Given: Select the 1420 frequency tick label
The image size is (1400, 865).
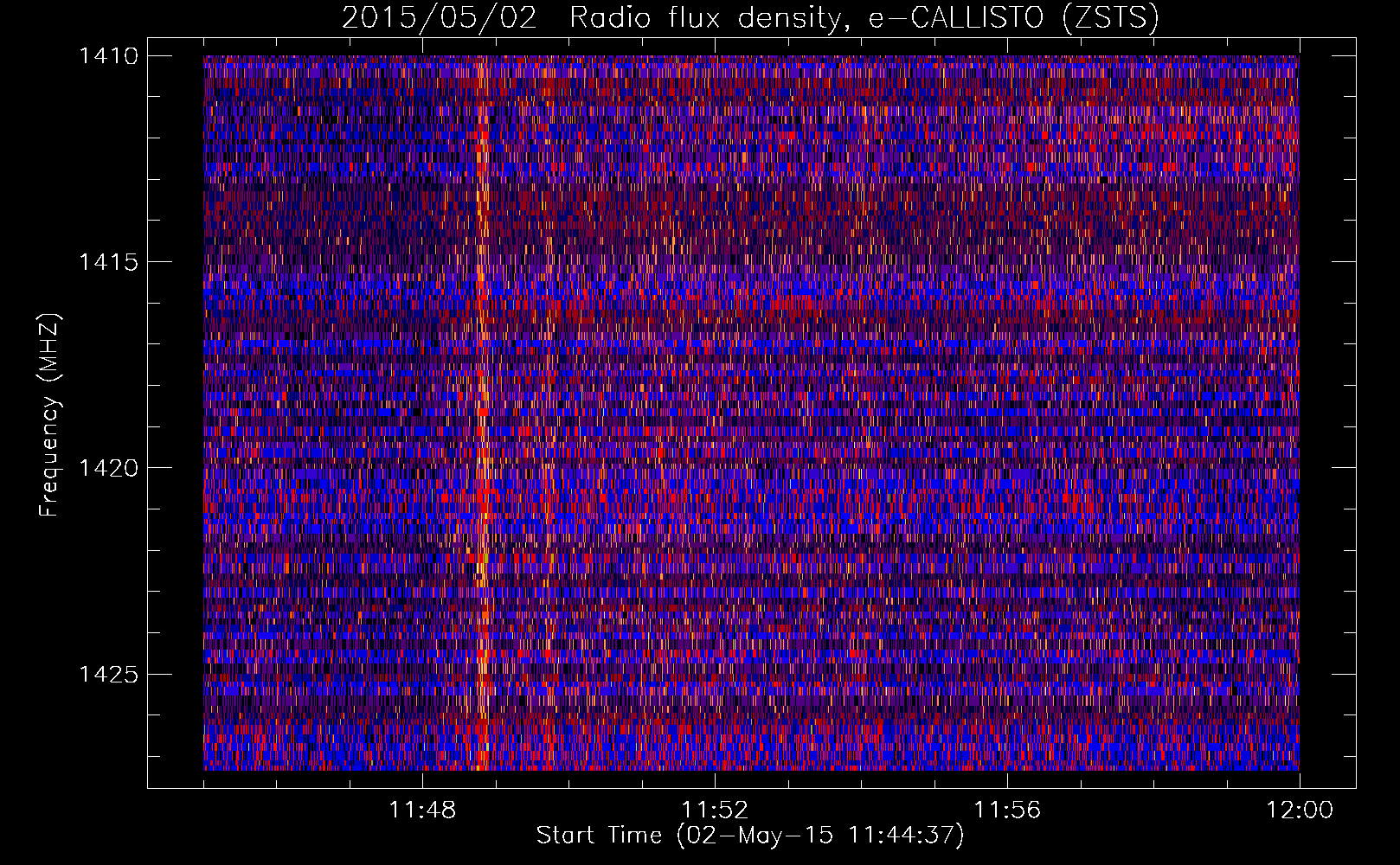Looking at the screenshot, I should [108, 468].
